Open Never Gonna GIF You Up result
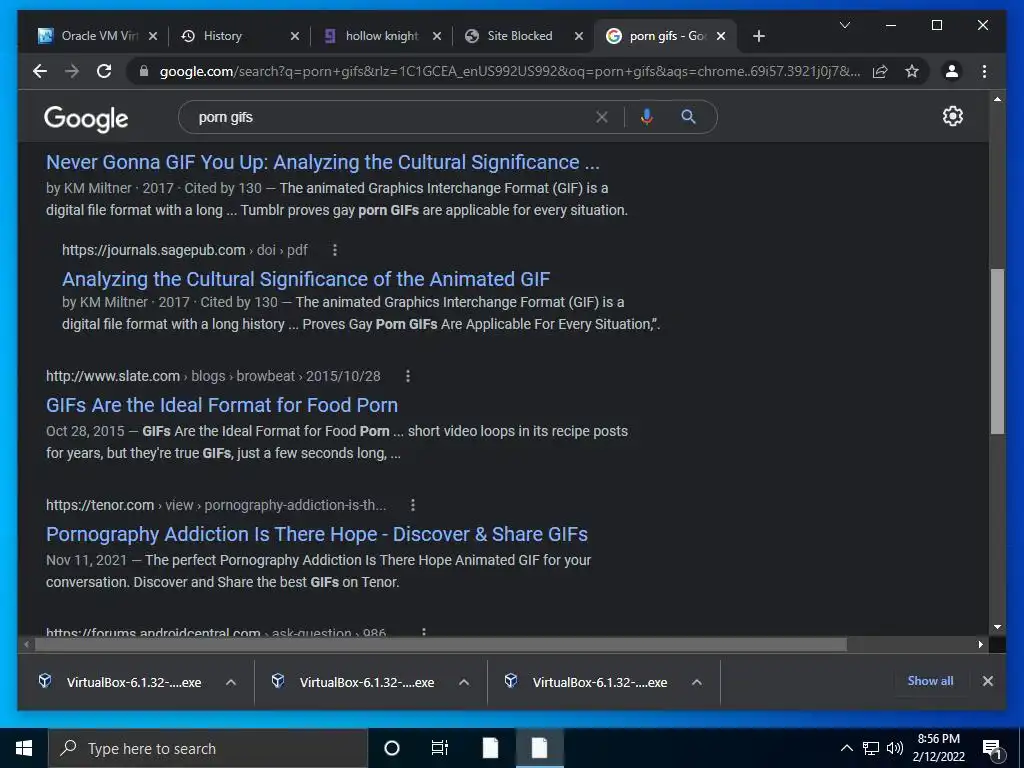The image size is (1024, 768). point(323,162)
